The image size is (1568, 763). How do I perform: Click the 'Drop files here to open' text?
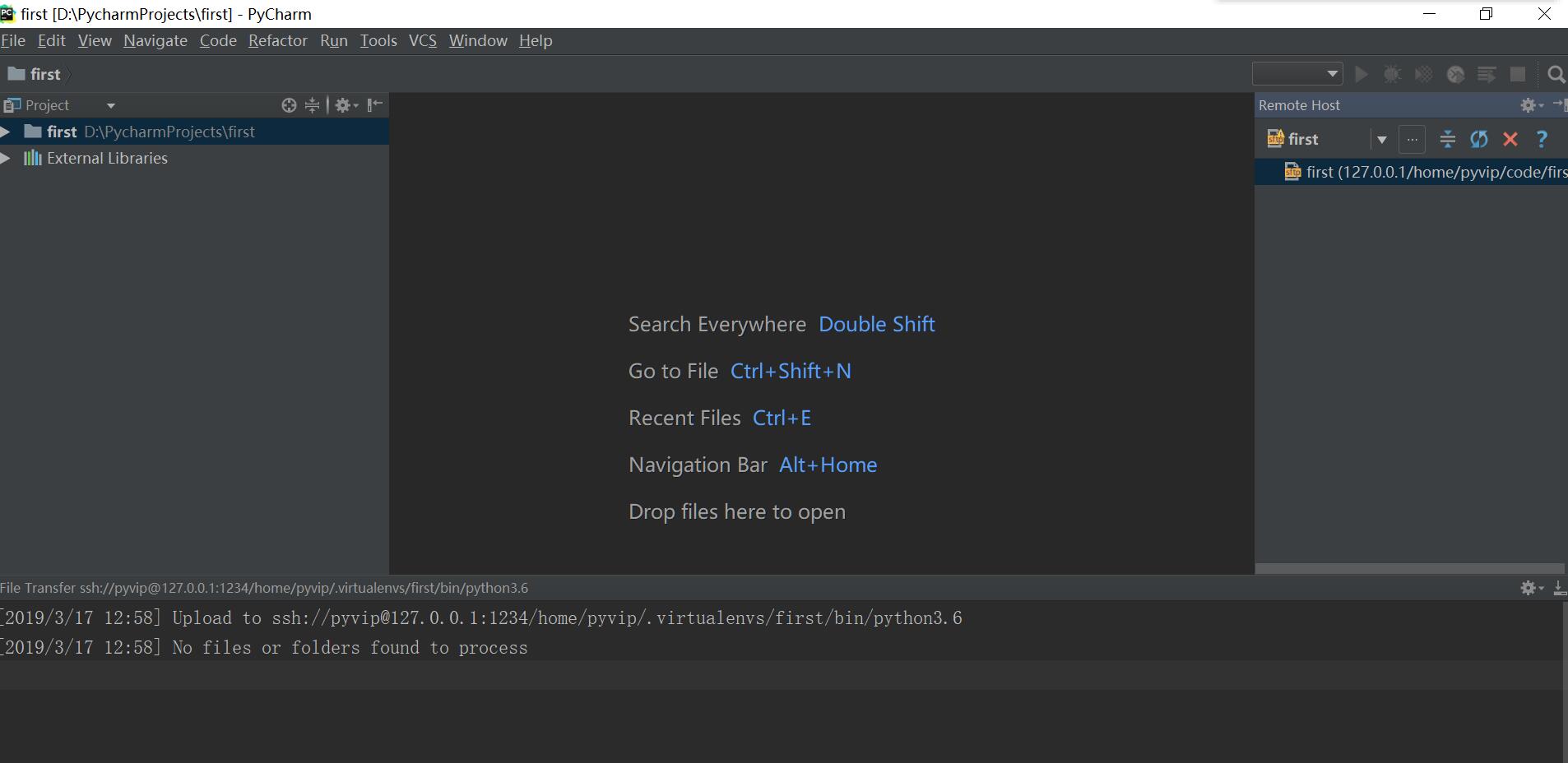pos(737,511)
